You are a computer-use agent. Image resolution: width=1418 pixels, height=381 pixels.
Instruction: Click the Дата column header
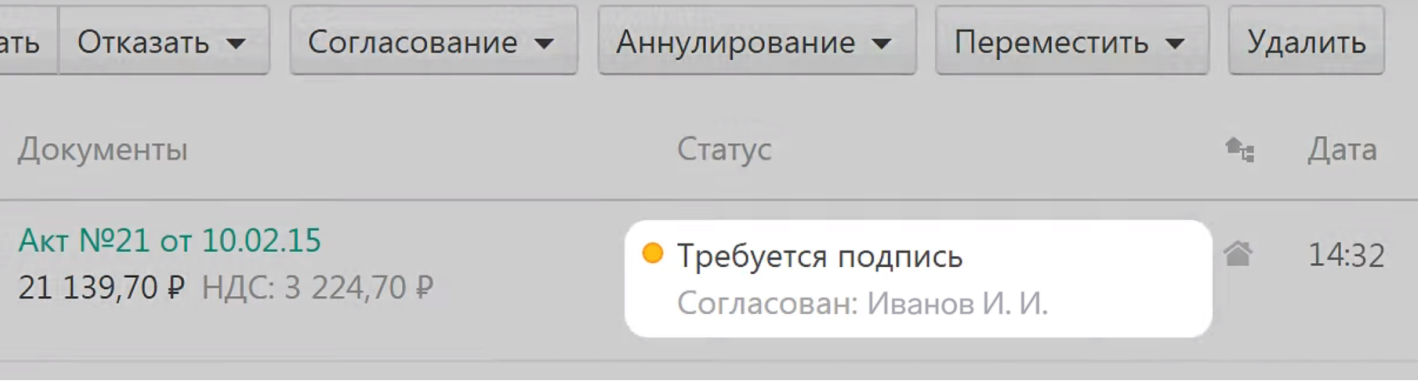[x=1342, y=149]
